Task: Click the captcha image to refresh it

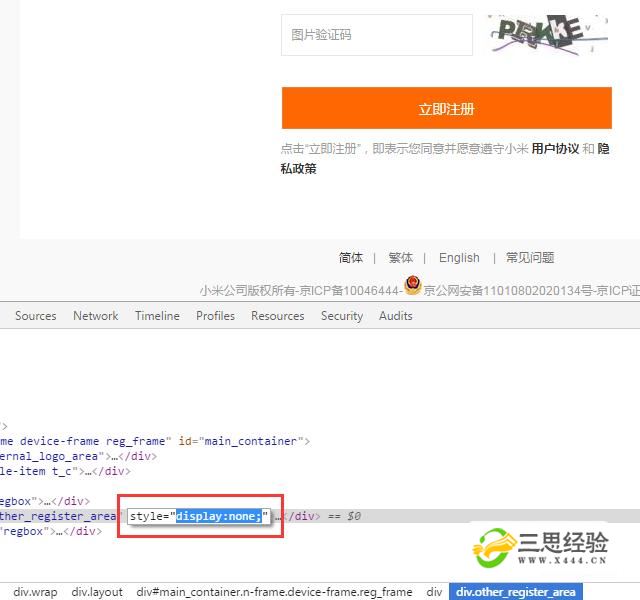Action: 549,35
